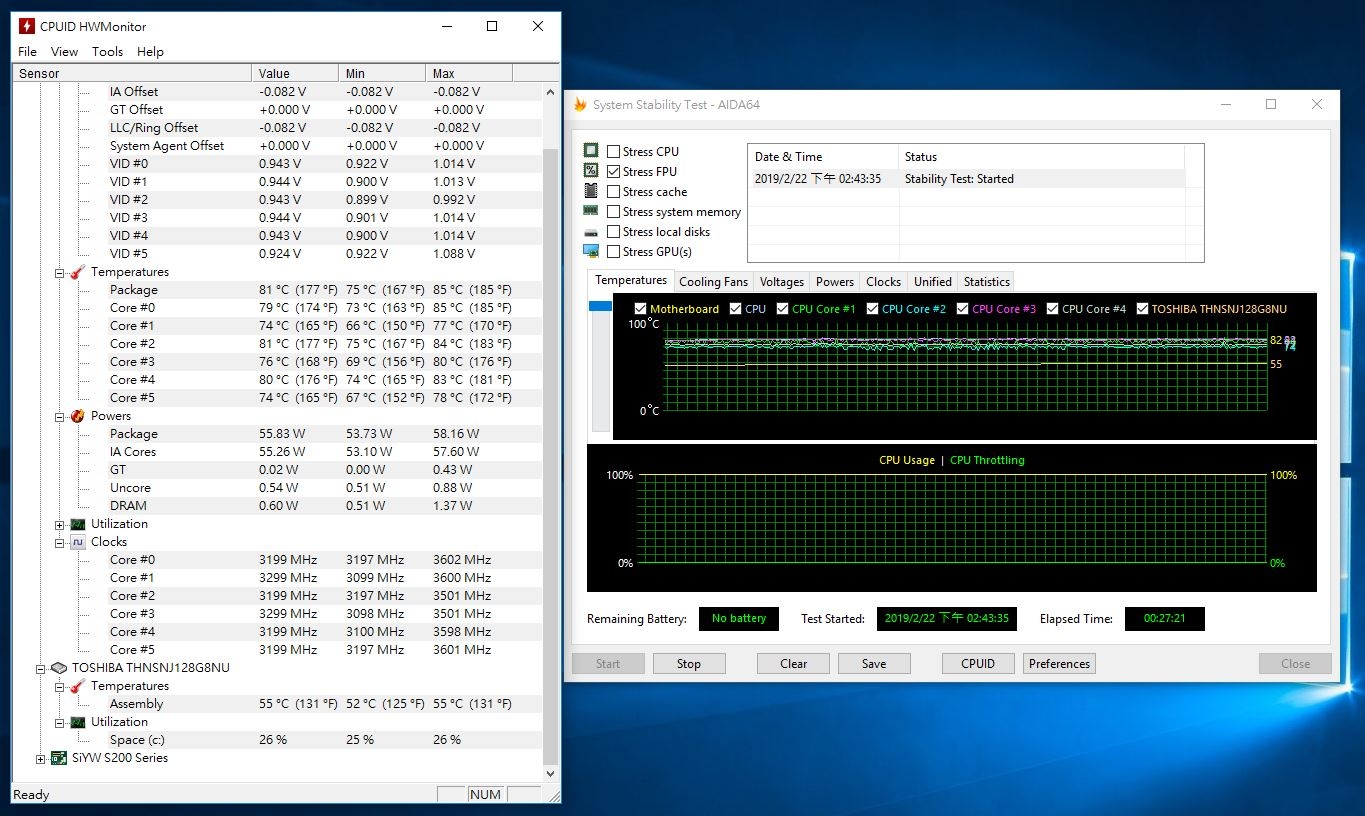This screenshot has height=816, width=1365.
Task: Click the Value column header
Action: (x=295, y=73)
